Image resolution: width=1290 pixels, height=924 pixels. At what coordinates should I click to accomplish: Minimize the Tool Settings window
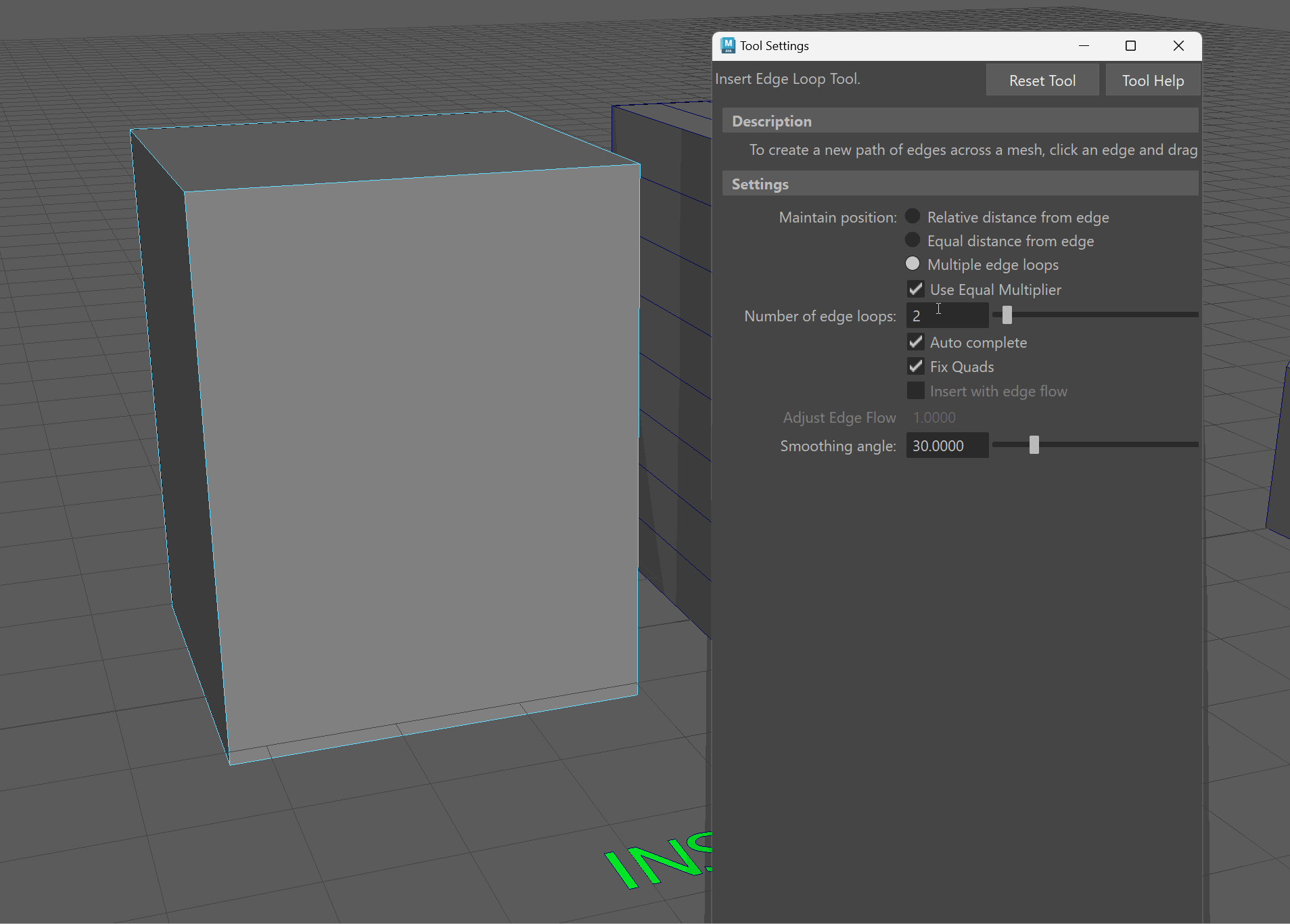(x=1084, y=45)
